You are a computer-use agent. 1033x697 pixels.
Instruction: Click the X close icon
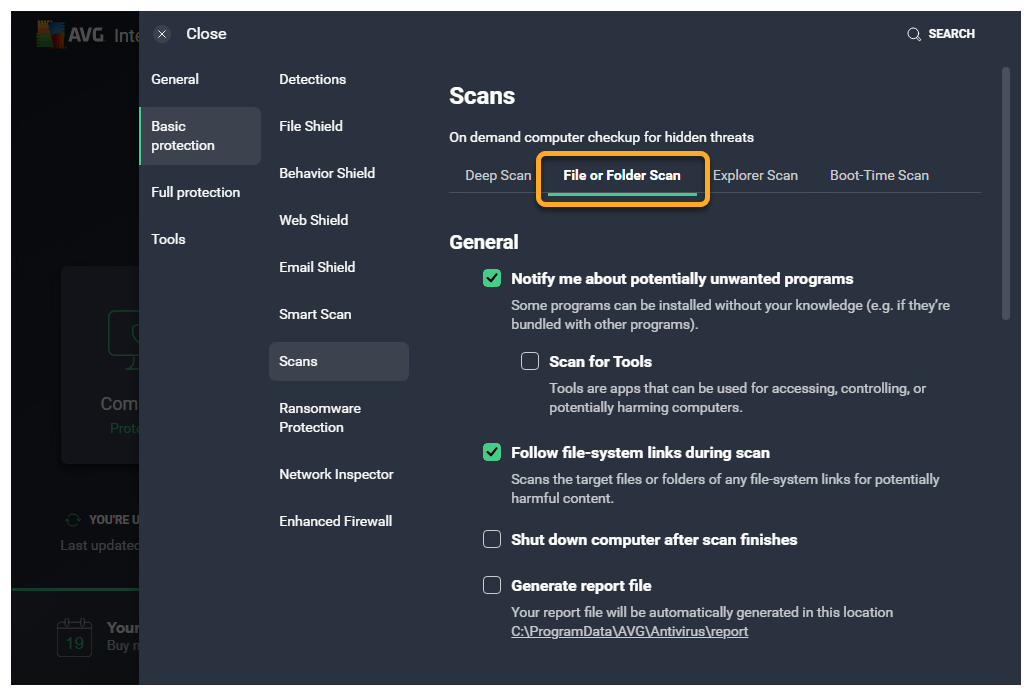pyautogui.click(x=162, y=34)
